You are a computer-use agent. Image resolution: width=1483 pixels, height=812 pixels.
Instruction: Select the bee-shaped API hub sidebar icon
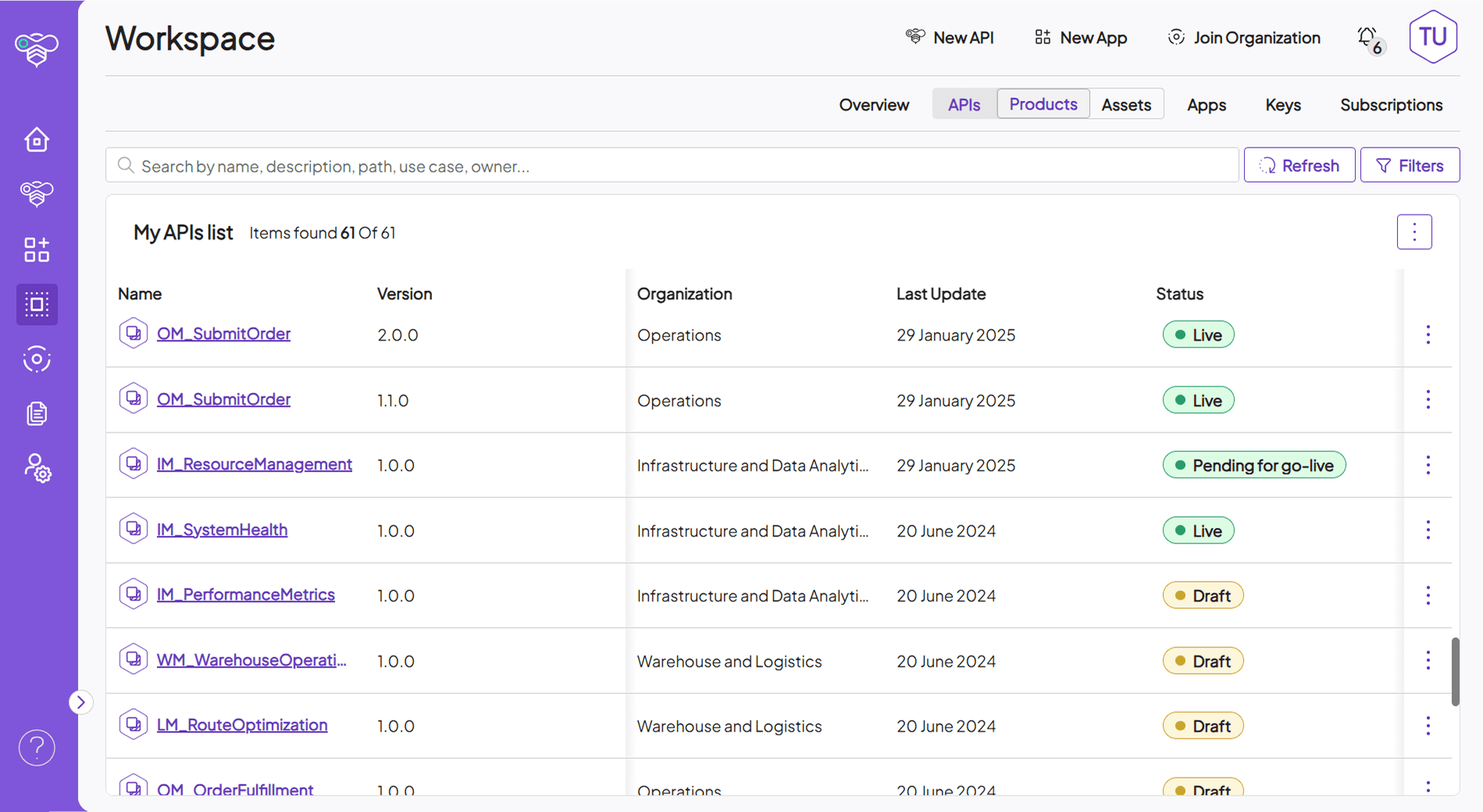coord(36,194)
